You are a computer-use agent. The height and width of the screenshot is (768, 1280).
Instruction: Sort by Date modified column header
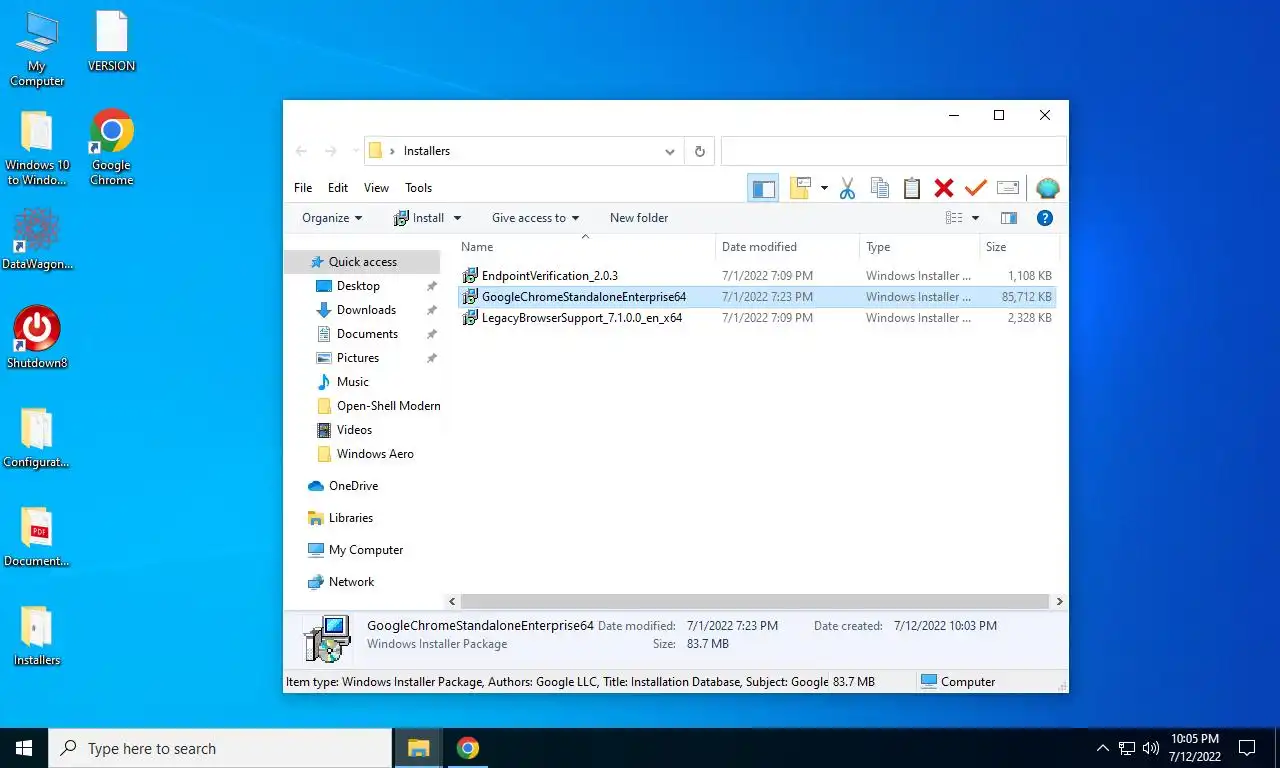point(788,247)
